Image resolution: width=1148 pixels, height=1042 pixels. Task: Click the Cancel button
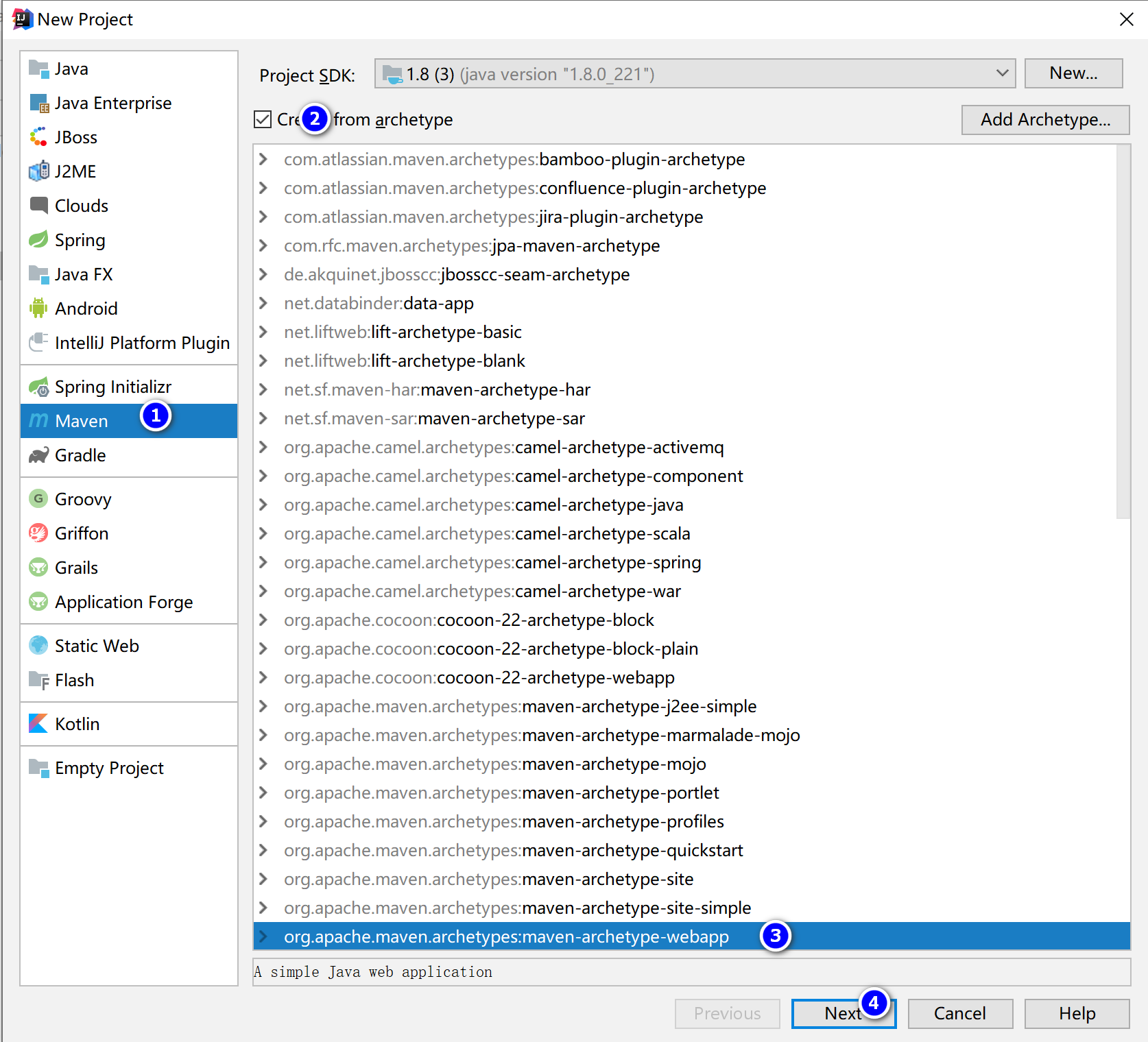[960, 1013]
